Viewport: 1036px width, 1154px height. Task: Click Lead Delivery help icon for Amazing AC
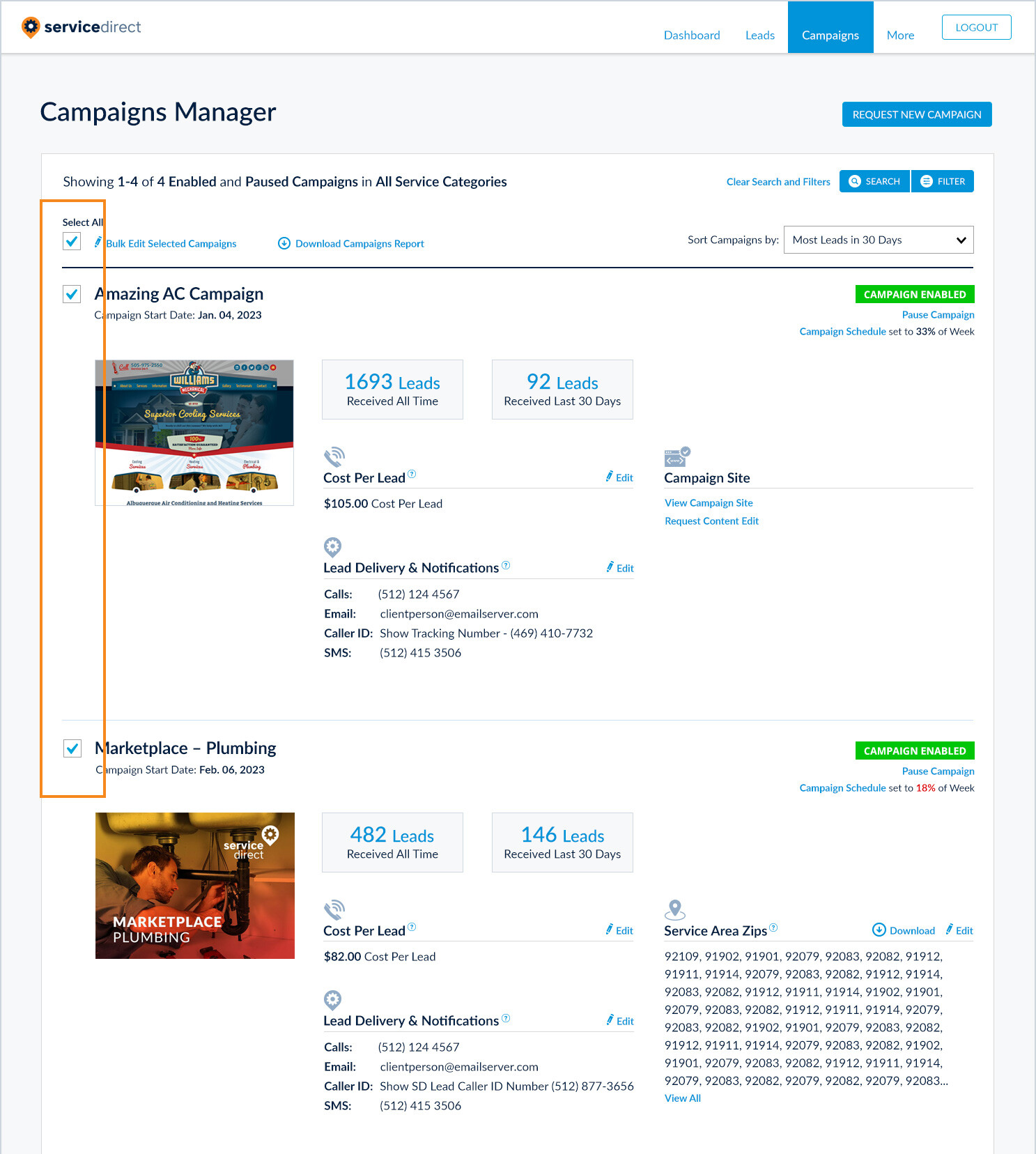pos(506,565)
